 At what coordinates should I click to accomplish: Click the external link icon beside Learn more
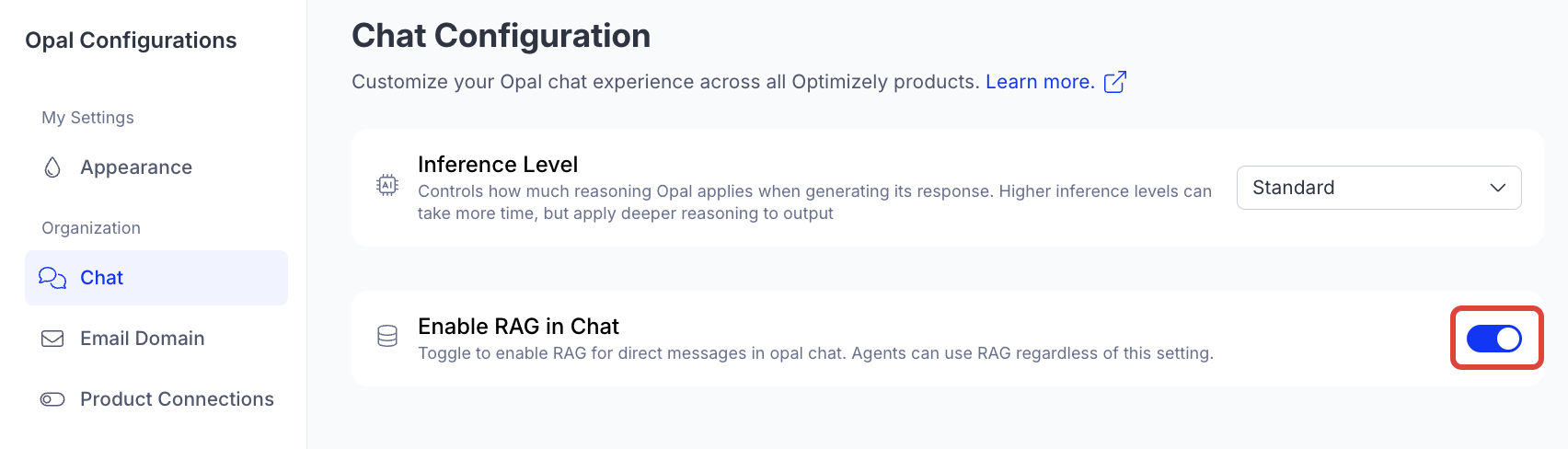[x=1114, y=82]
